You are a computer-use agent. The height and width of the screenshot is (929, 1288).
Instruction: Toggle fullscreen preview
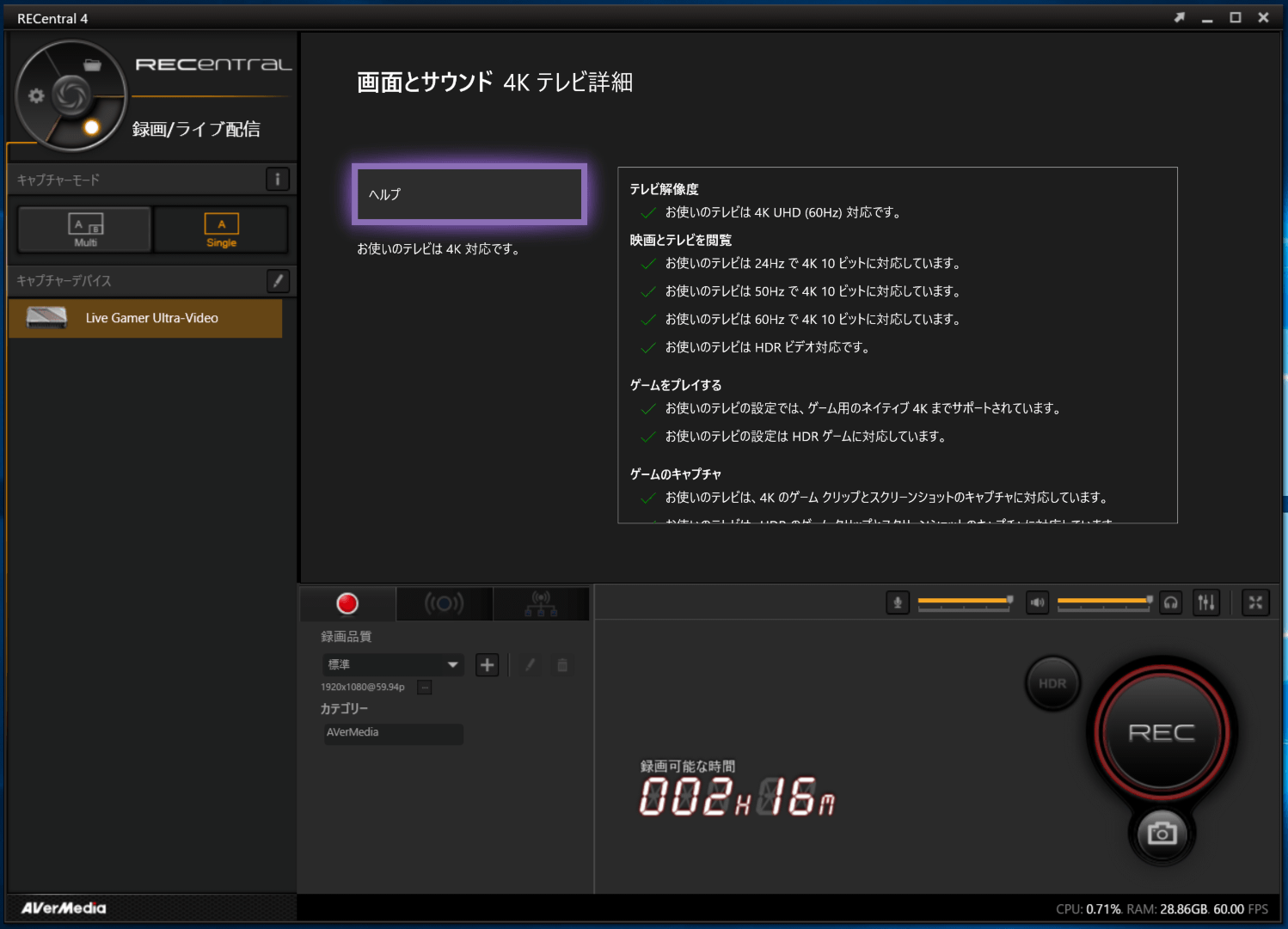pyautogui.click(x=1255, y=602)
